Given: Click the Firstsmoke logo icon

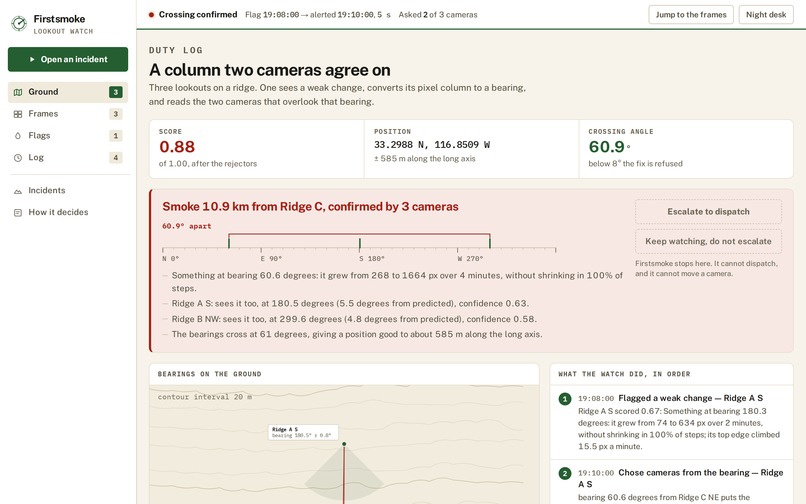Looking at the screenshot, I should click(x=19, y=23).
